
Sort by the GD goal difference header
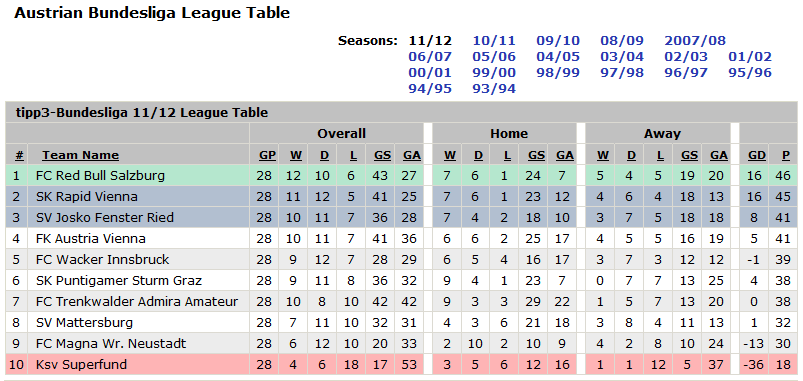754,155
